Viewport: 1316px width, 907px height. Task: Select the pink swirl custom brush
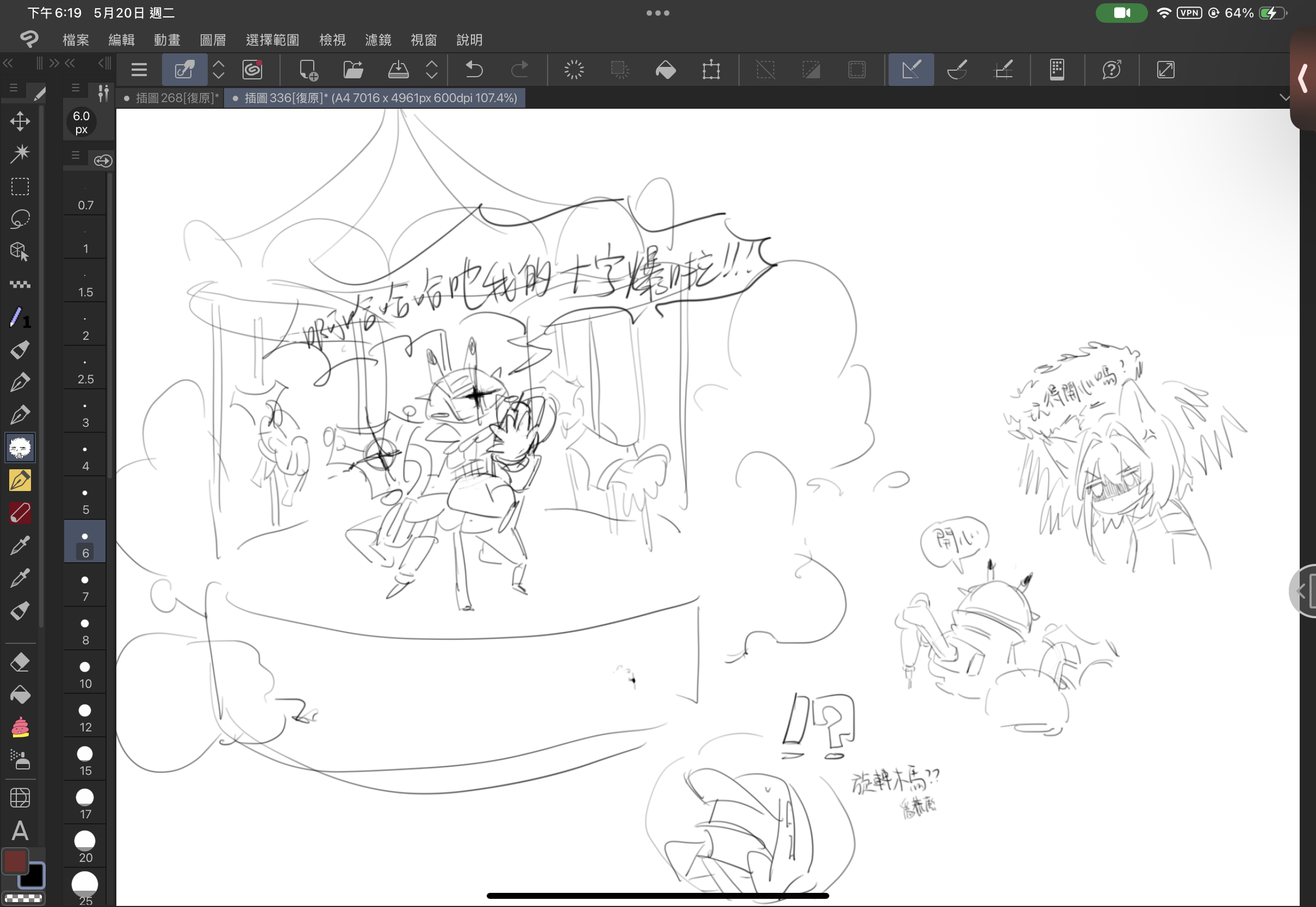pyautogui.click(x=20, y=728)
